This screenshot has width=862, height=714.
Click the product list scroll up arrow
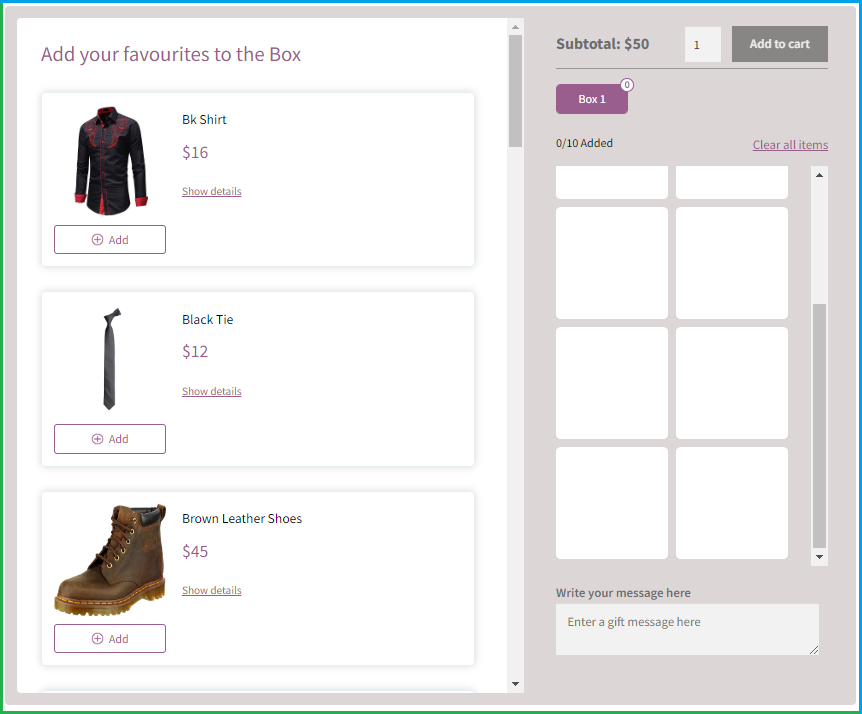(515, 27)
